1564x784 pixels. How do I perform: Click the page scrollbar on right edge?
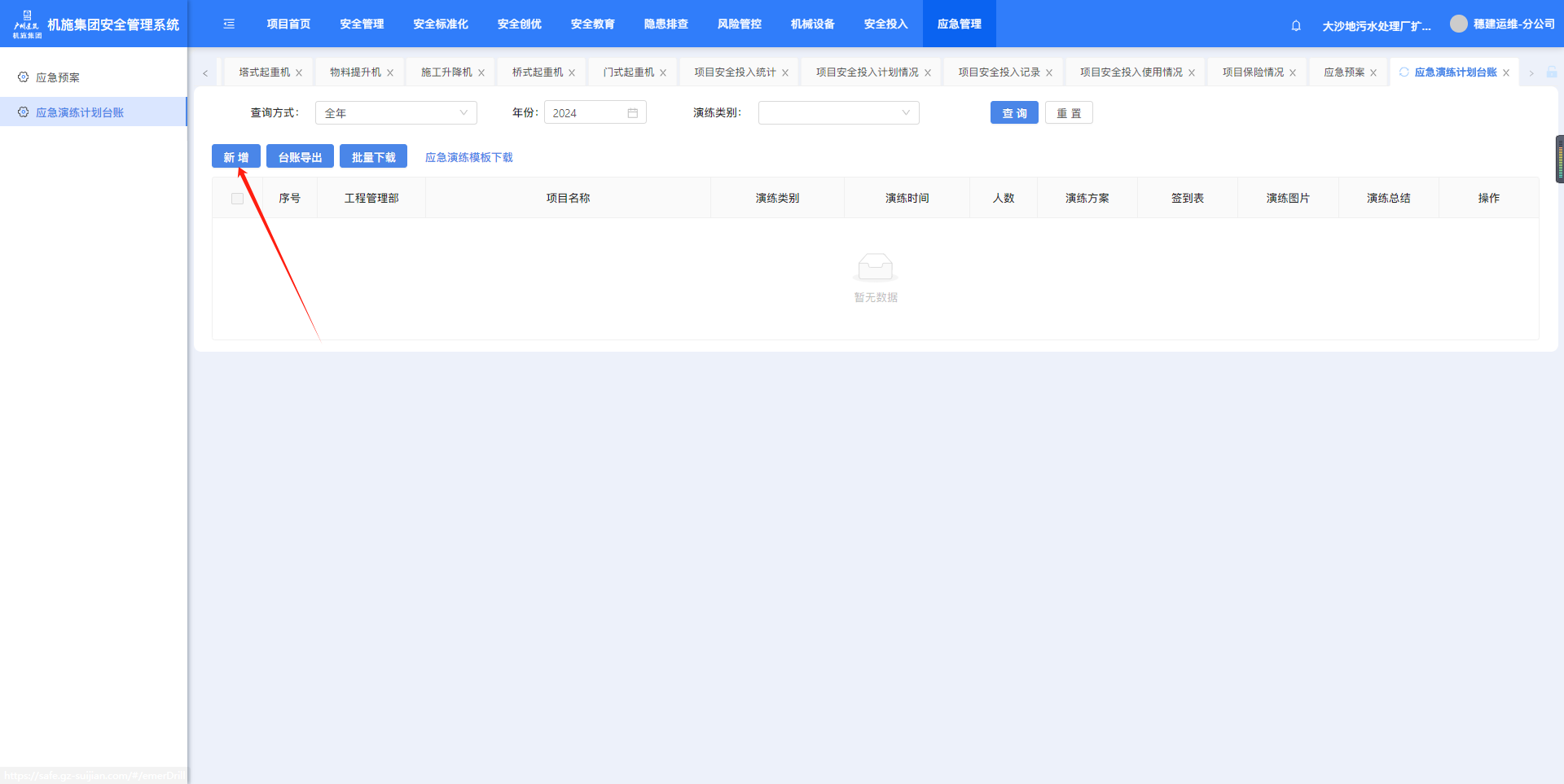[1559, 159]
